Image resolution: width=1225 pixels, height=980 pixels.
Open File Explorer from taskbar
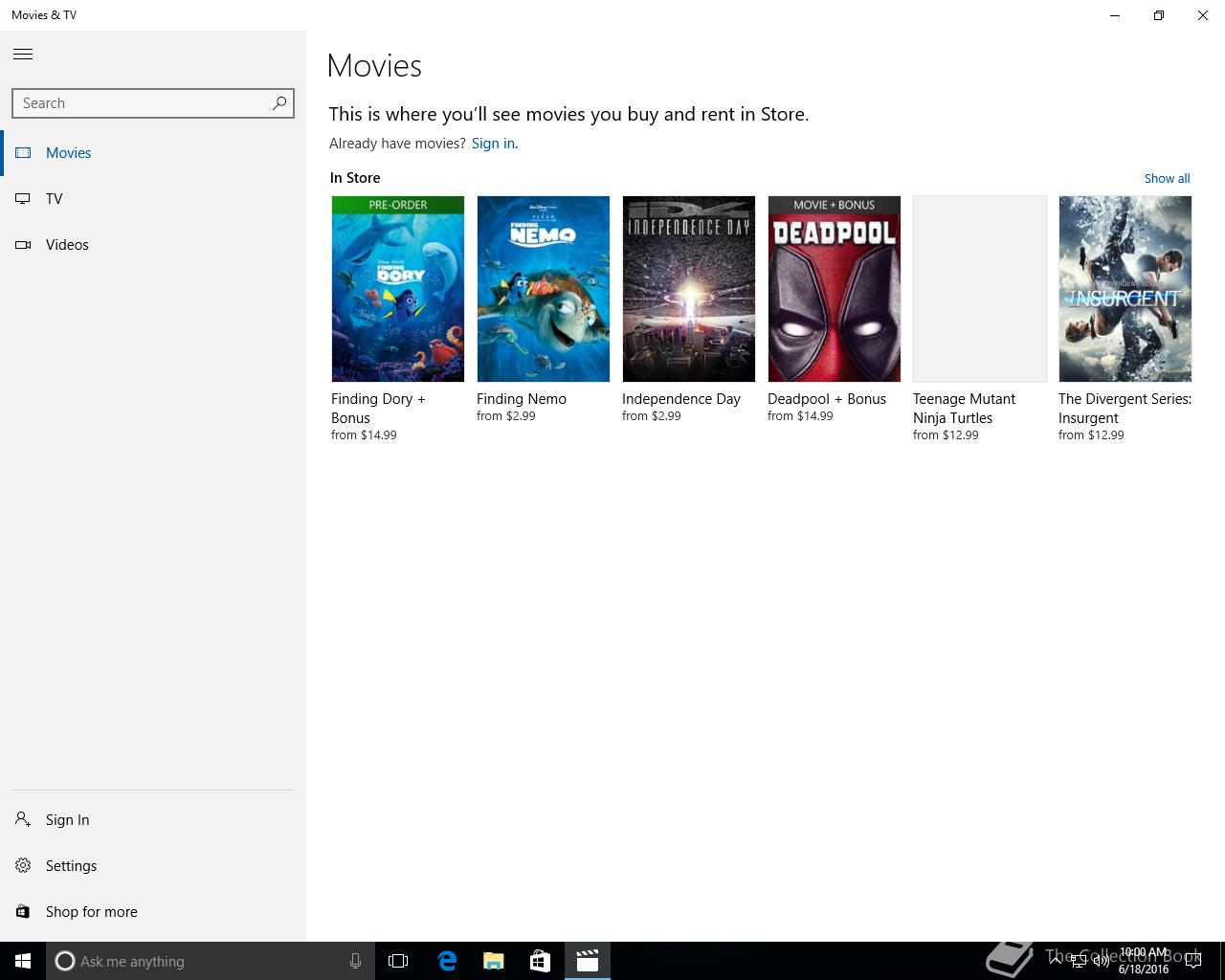(494, 961)
